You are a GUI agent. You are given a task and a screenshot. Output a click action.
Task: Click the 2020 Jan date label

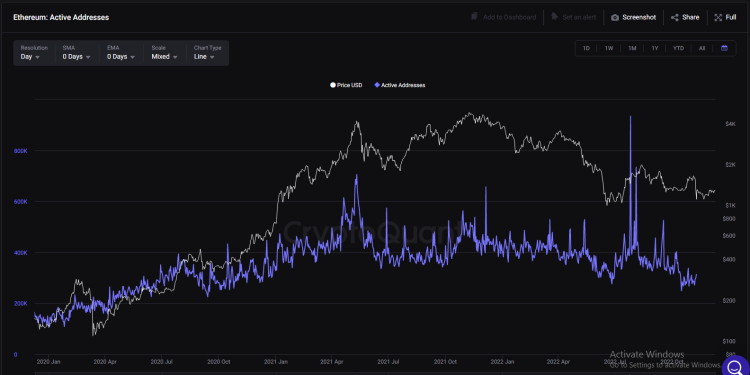coord(49,362)
